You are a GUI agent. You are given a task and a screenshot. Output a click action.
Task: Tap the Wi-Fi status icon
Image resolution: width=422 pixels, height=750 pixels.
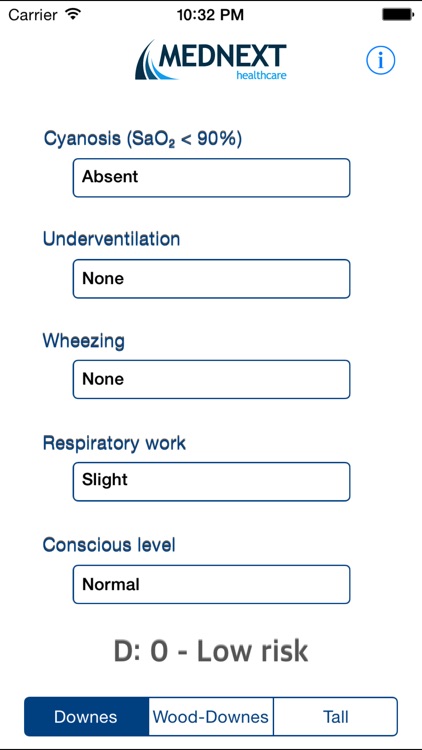pos(73,14)
